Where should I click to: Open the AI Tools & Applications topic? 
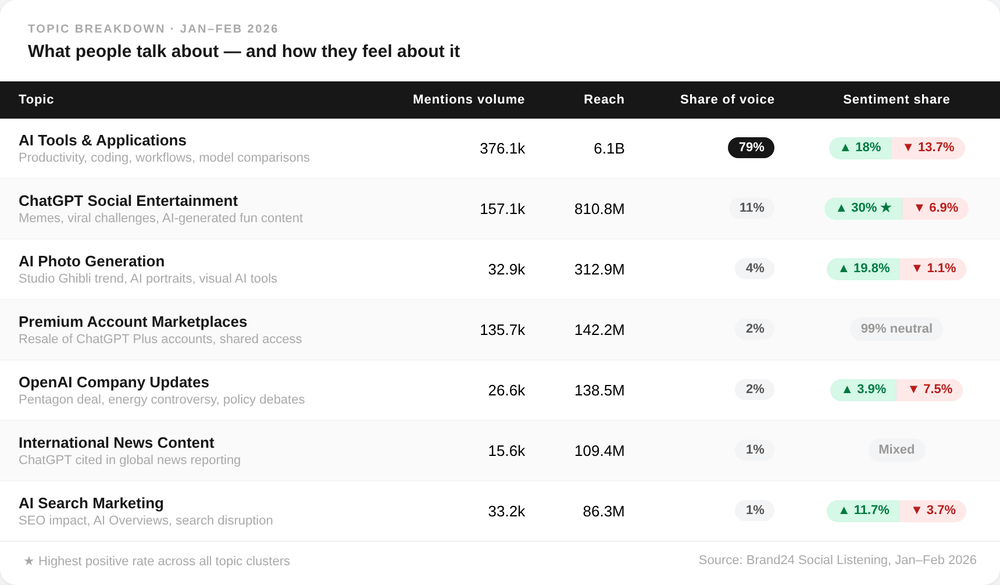[102, 141]
